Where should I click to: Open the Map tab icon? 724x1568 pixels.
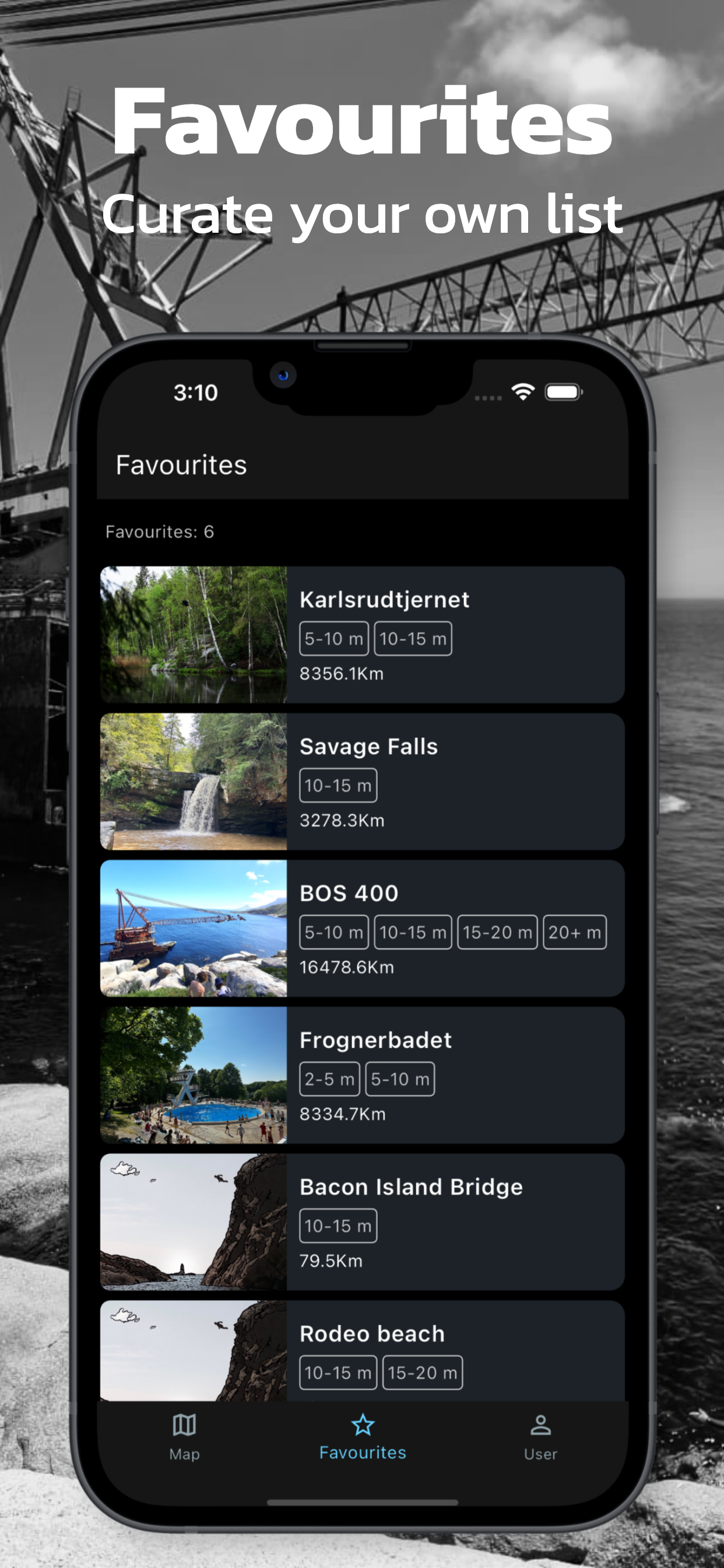coord(184,1425)
